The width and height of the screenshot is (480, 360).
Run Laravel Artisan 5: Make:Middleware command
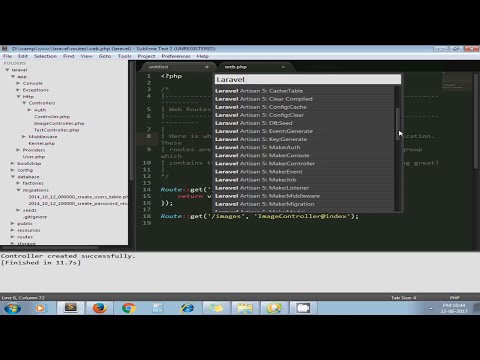pyautogui.click(x=303, y=196)
